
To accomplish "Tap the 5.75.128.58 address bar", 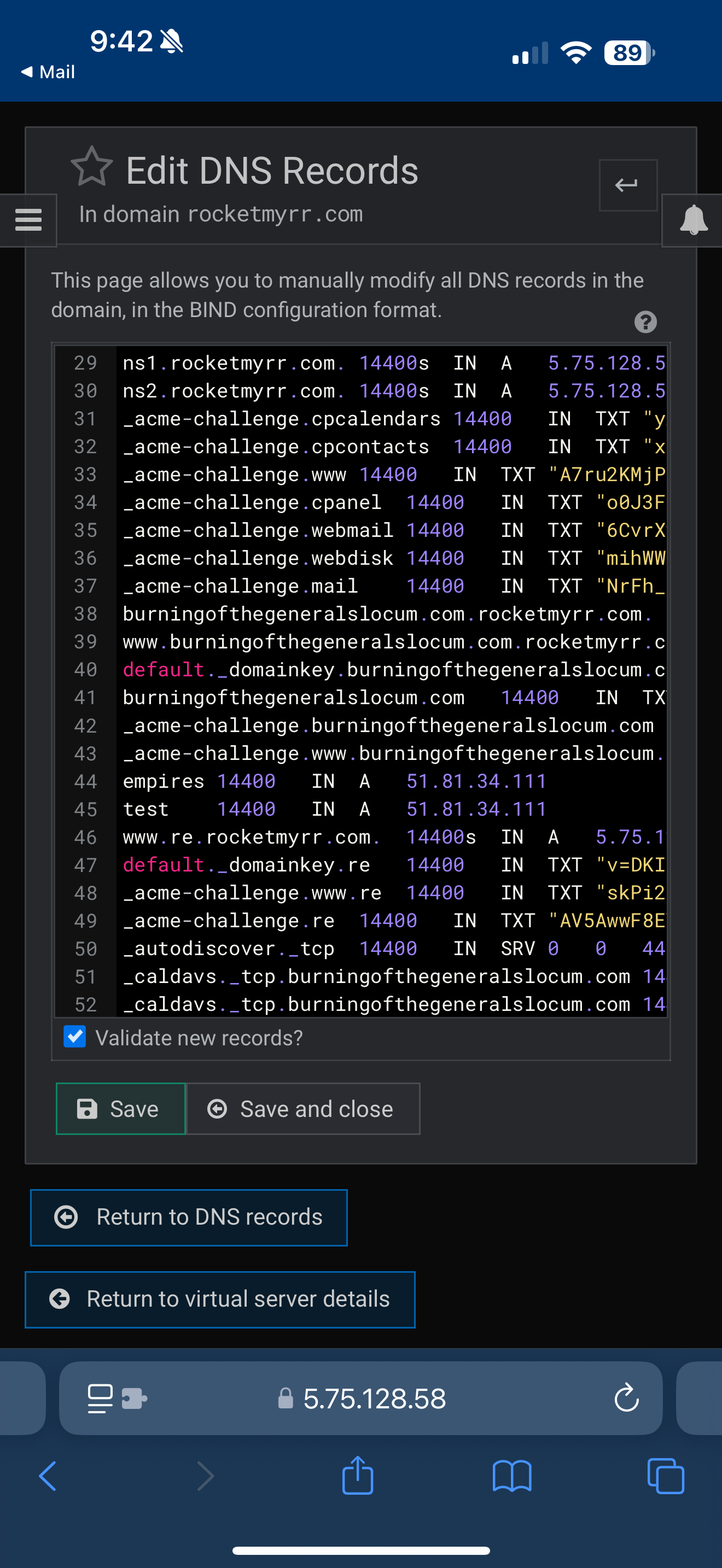I will (x=361, y=1398).
